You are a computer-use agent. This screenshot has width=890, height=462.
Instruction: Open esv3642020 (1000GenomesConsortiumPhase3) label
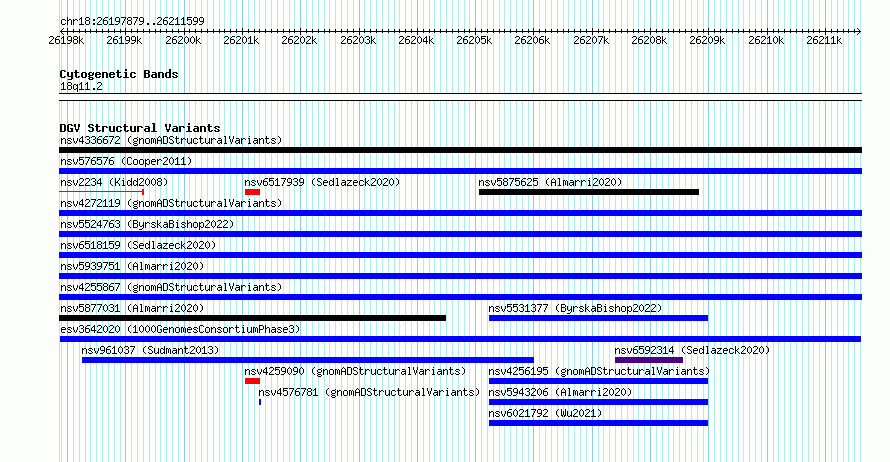[180, 329]
